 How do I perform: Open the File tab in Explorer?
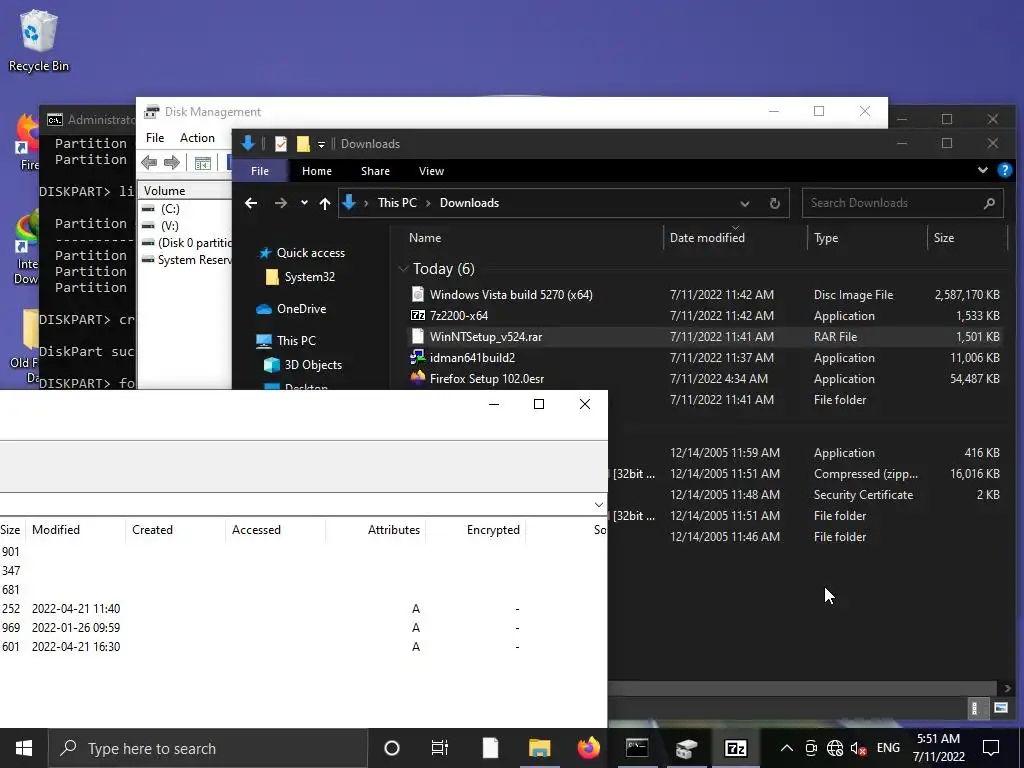pyautogui.click(x=260, y=171)
